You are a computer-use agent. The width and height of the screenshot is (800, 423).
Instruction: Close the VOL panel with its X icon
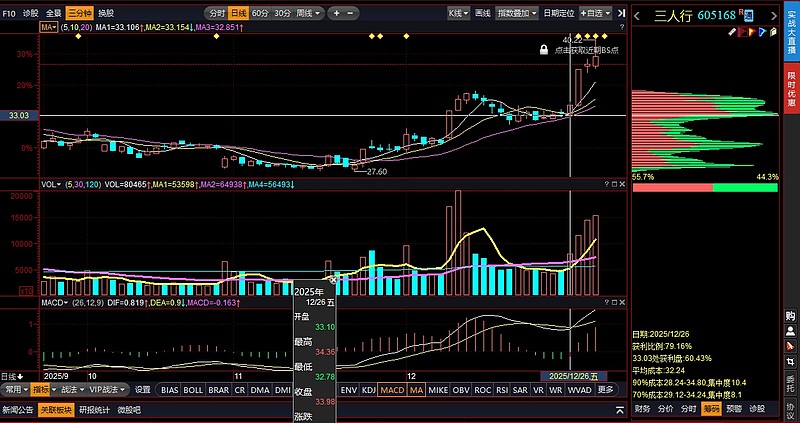point(623,185)
